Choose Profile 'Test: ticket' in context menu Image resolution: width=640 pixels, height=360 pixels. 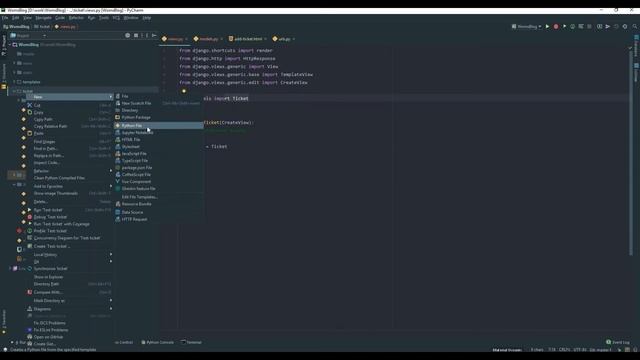pos(69,231)
